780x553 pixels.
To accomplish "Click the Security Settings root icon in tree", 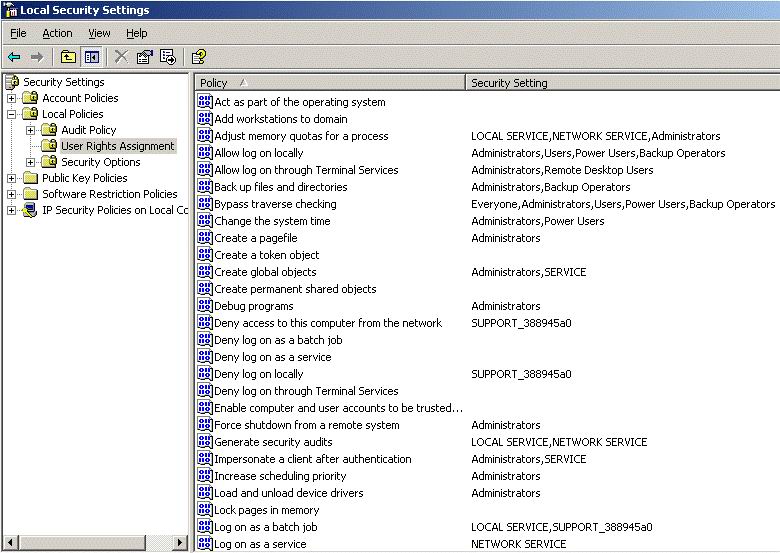I will 12,82.
